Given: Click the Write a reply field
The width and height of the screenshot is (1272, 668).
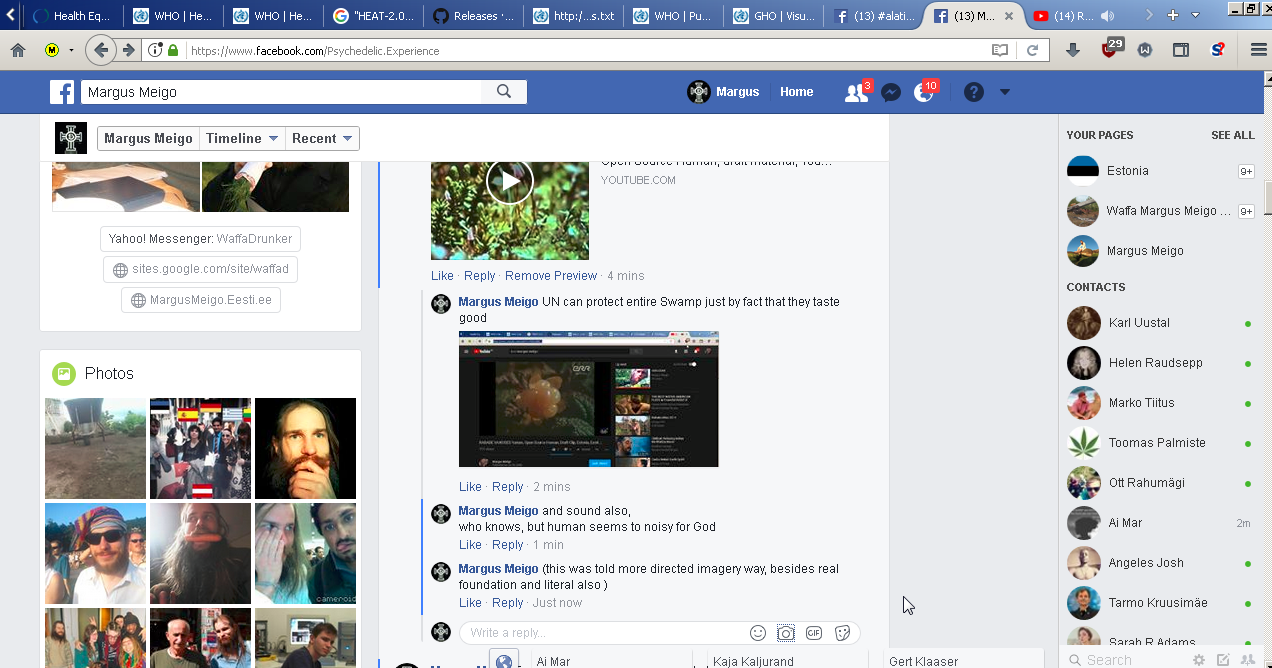Looking at the screenshot, I should coord(600,633).
